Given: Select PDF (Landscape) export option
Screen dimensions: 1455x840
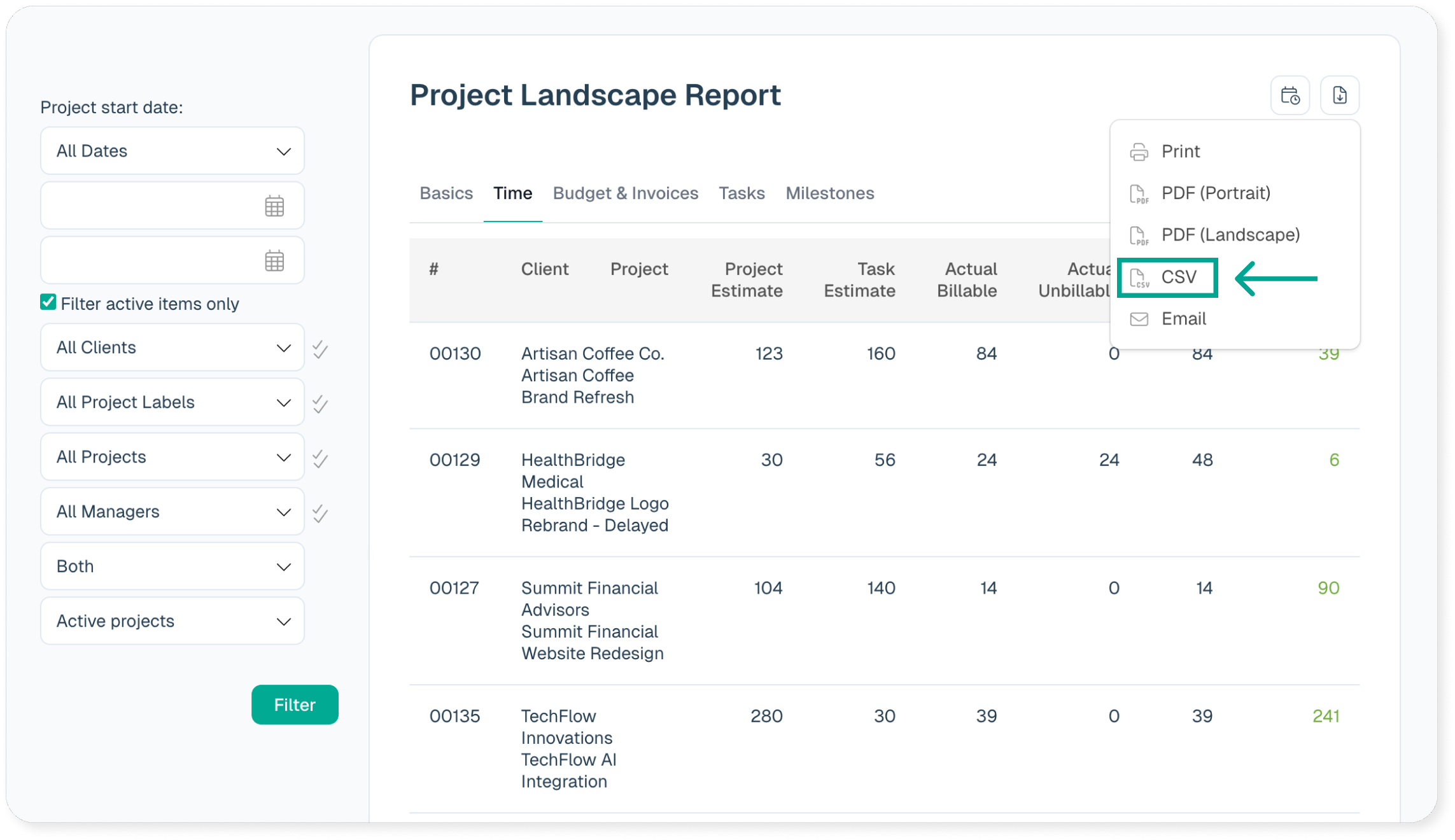Looking at the screenshot, I should (1229, 235).
